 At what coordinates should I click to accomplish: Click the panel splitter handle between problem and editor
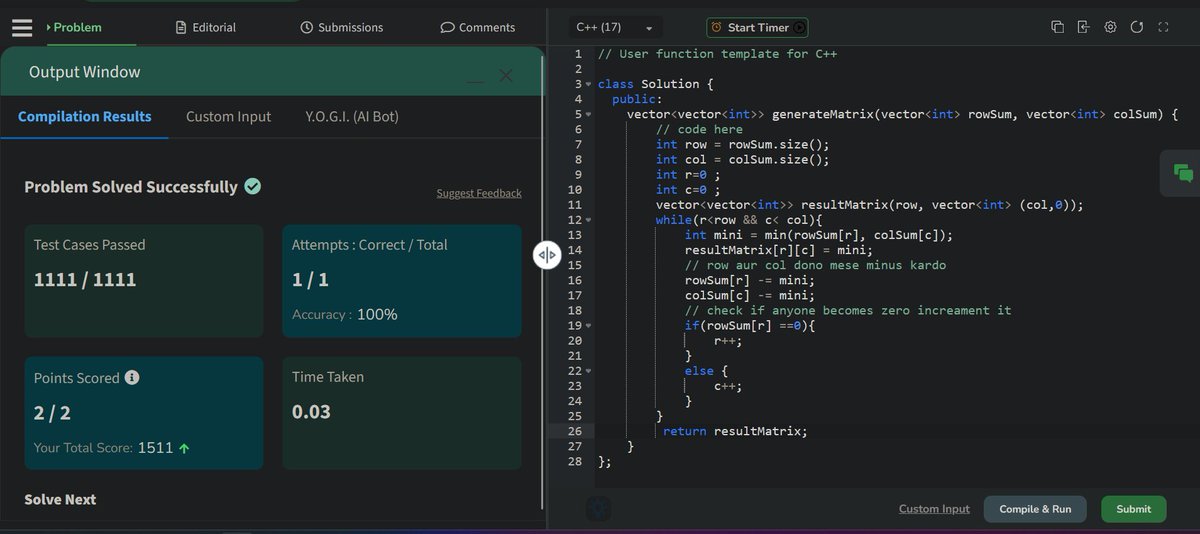(x=546, y=255)
